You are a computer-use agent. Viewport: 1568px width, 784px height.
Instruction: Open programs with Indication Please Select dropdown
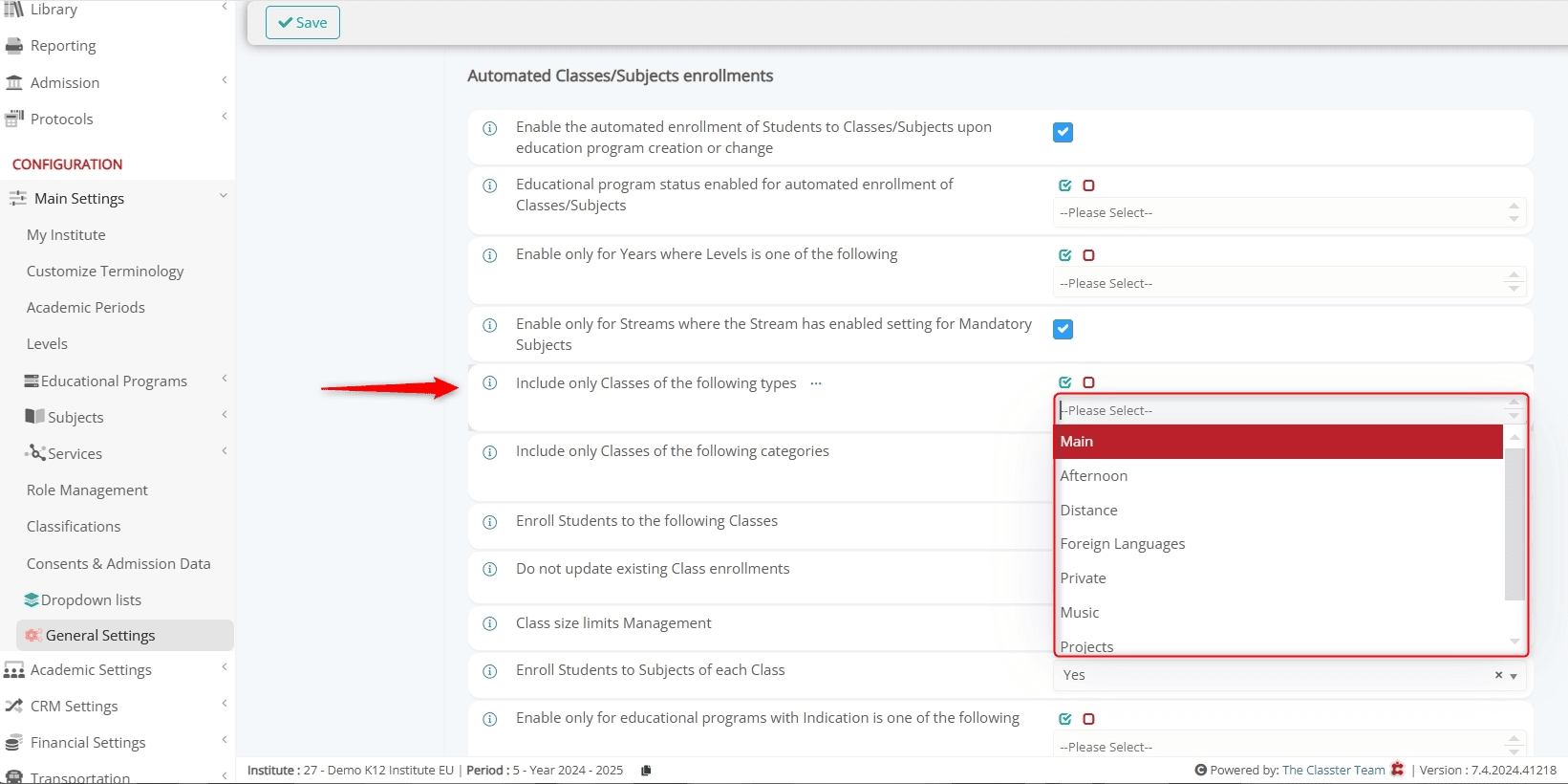(1289, 747)
